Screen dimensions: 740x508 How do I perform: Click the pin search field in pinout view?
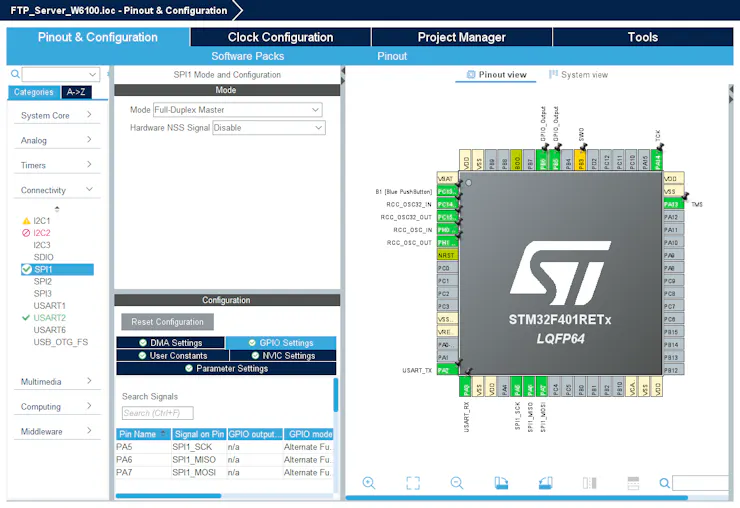pyautogui.click(x=701, y=483)
